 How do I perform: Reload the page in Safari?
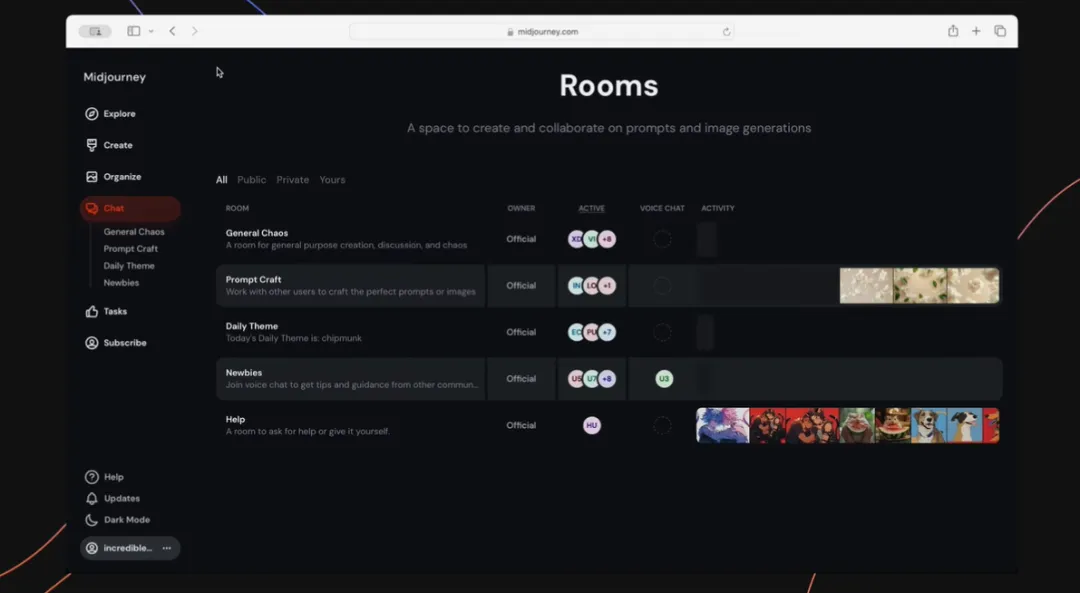tap(726, 32)
